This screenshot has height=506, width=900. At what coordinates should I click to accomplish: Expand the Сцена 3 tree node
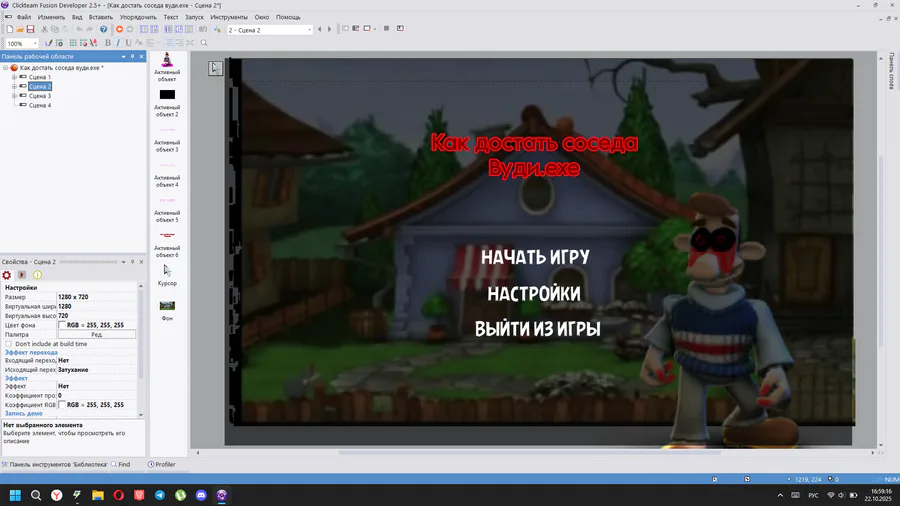[14, 96]
